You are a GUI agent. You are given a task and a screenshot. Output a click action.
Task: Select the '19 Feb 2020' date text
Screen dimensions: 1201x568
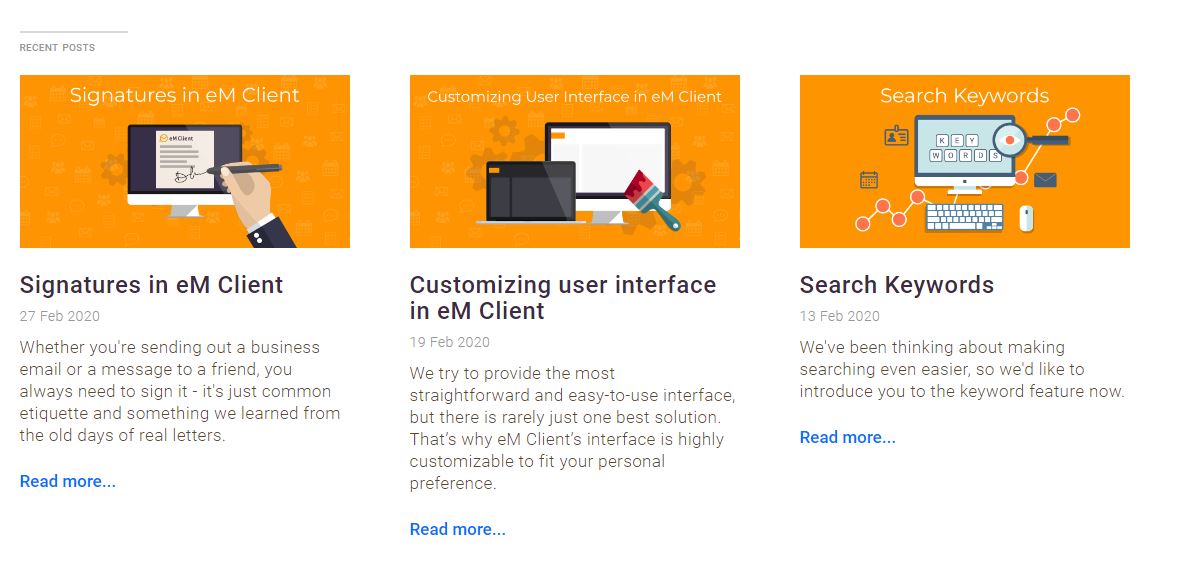450,342
